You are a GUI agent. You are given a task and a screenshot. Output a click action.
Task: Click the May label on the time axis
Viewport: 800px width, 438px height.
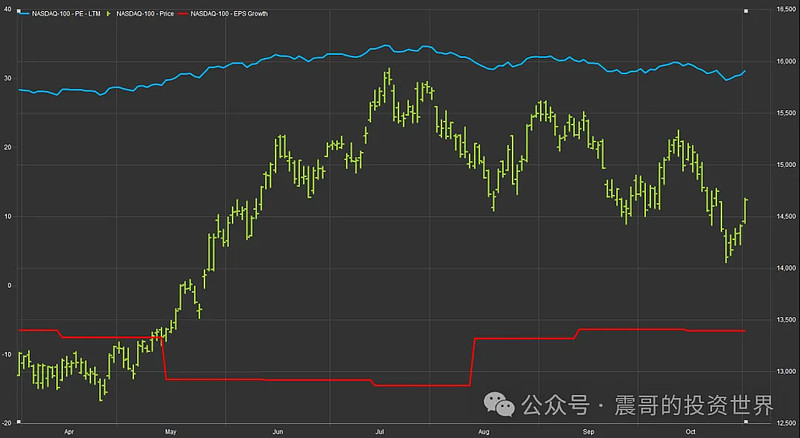(170, 432)
